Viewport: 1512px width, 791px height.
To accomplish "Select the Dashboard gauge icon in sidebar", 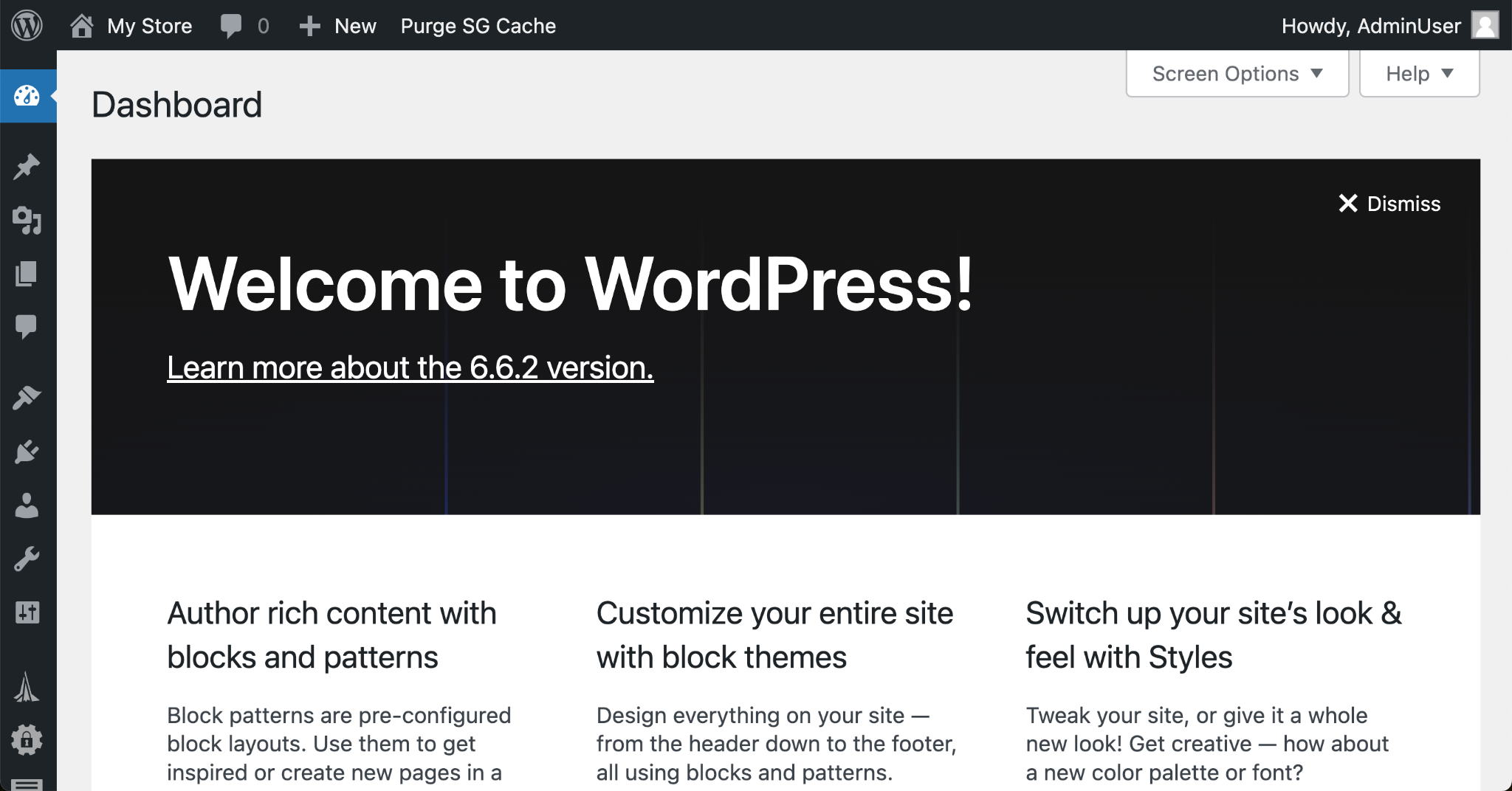I will click(27, 96).
